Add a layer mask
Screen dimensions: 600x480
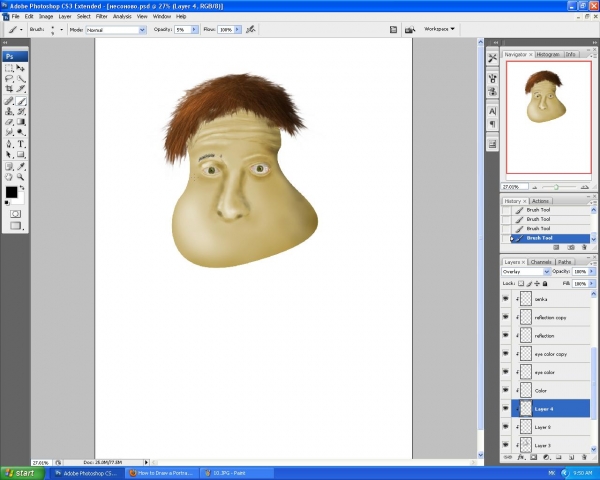(533, 457)
